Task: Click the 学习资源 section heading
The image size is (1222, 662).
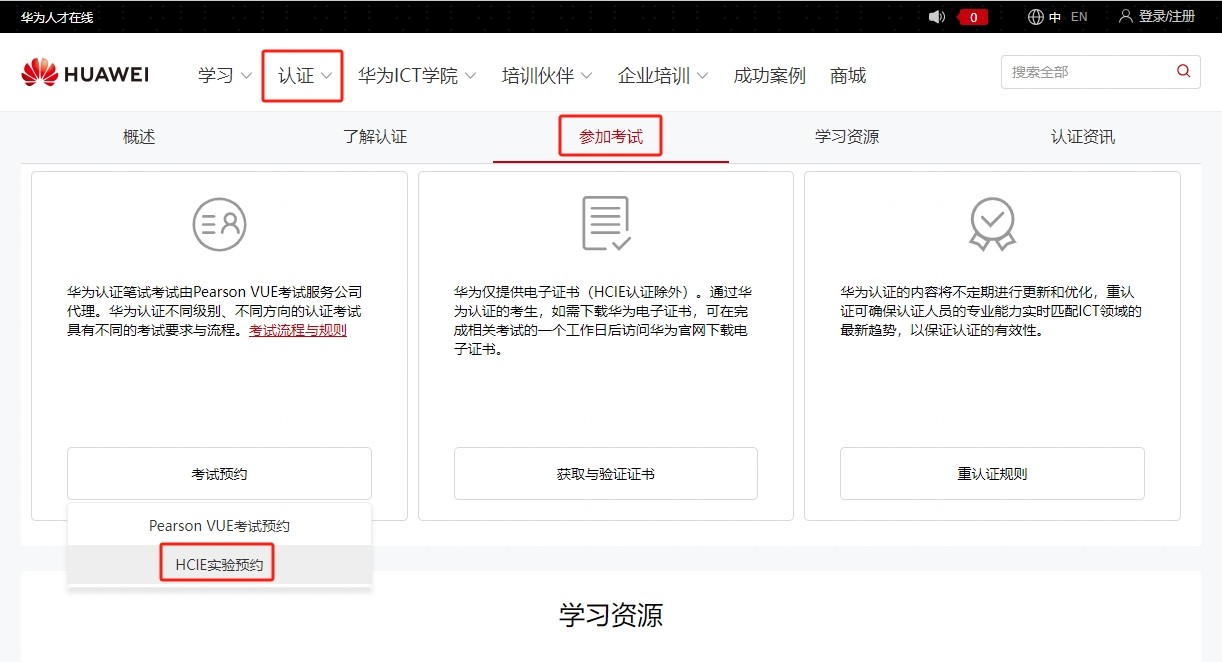Action: pos(611,615)
